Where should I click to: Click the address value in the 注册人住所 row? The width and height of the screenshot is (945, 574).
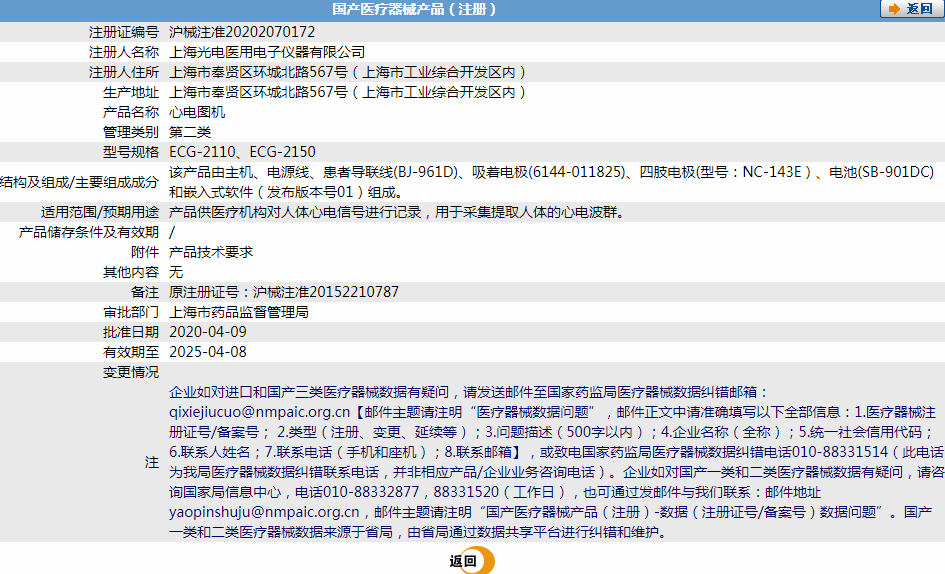tap(348, 72)
